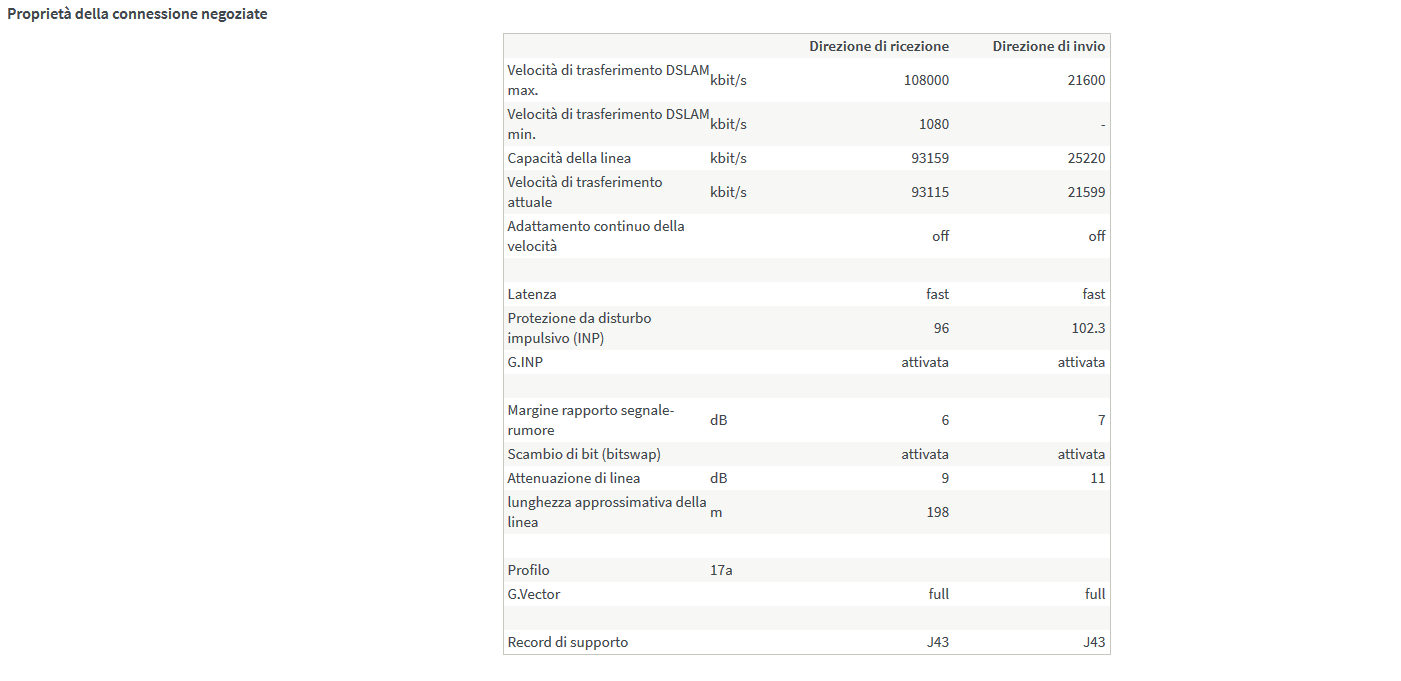
Task: Click 'Scambio di bit (bitswap)' label
Action: tap(584, 454)
